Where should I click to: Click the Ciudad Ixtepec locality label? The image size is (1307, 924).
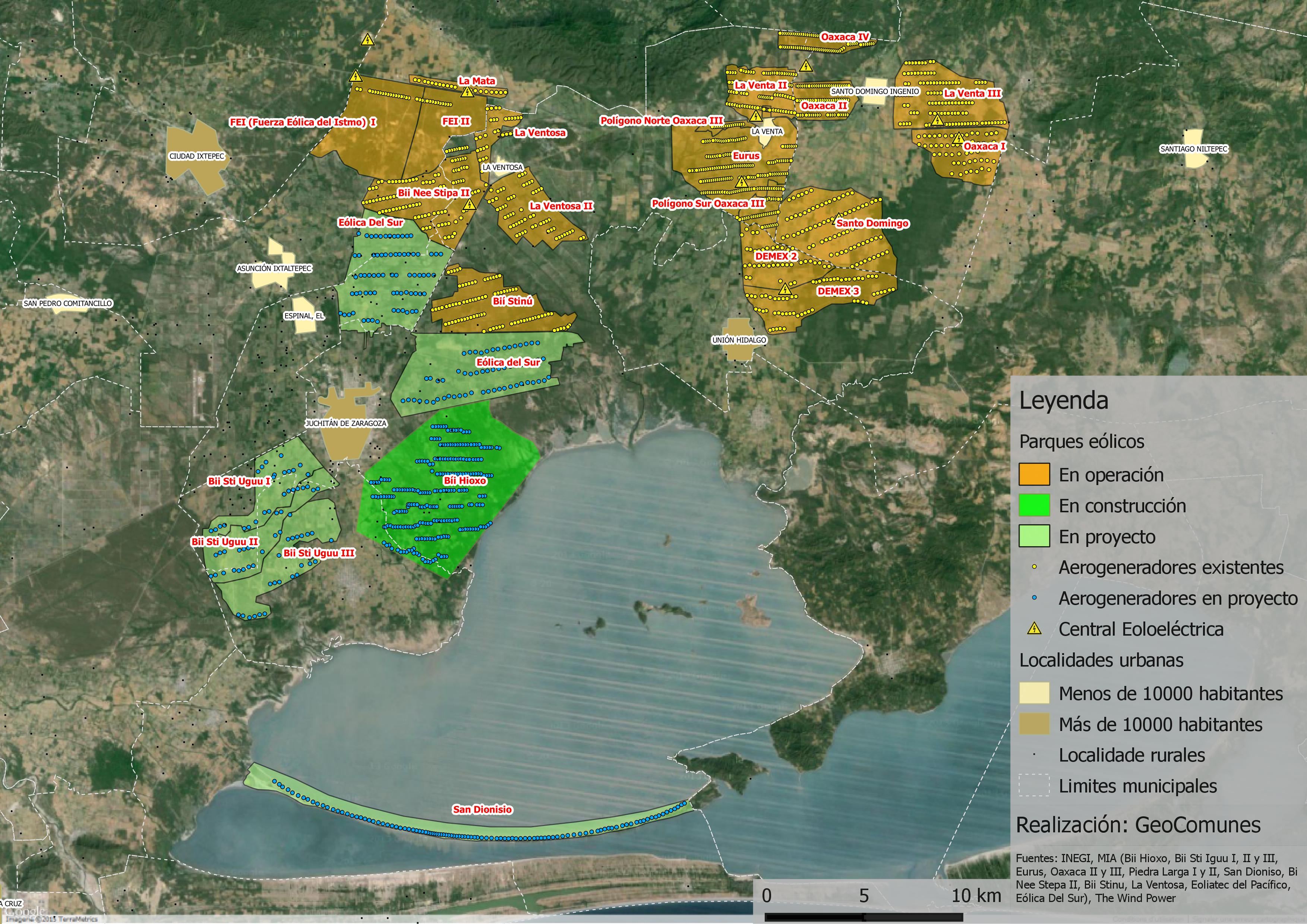197,156
